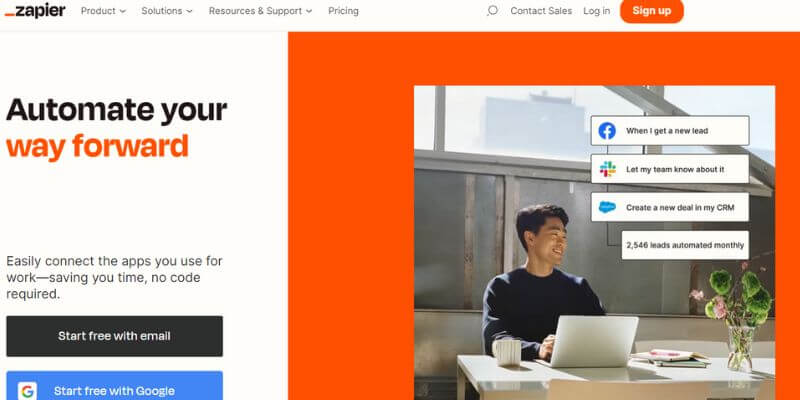The image size is (800, 400).
Task: Expand Resources & Support chevron
Action: pos(309,11)
